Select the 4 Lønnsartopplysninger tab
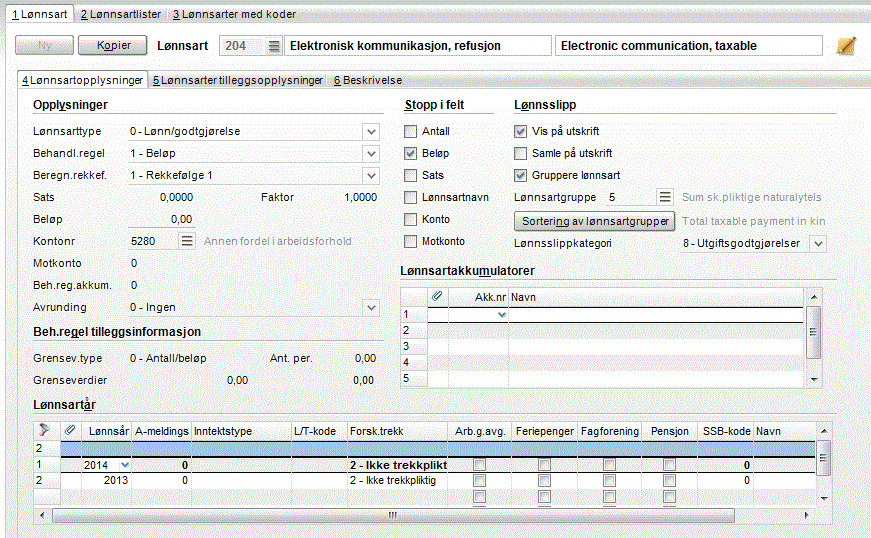The width and height of the screenshot is (871, 538). pyautogui.click(x=82, y=80)
